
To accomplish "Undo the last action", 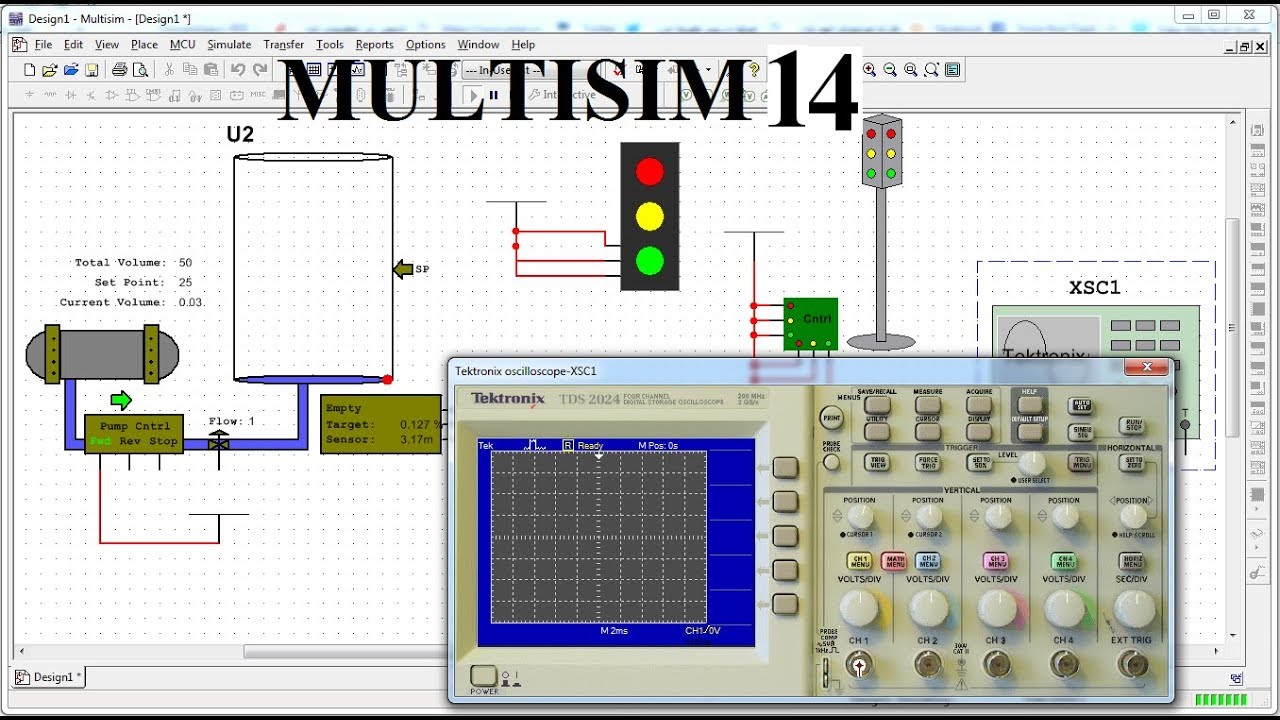I will coord(238,70).
